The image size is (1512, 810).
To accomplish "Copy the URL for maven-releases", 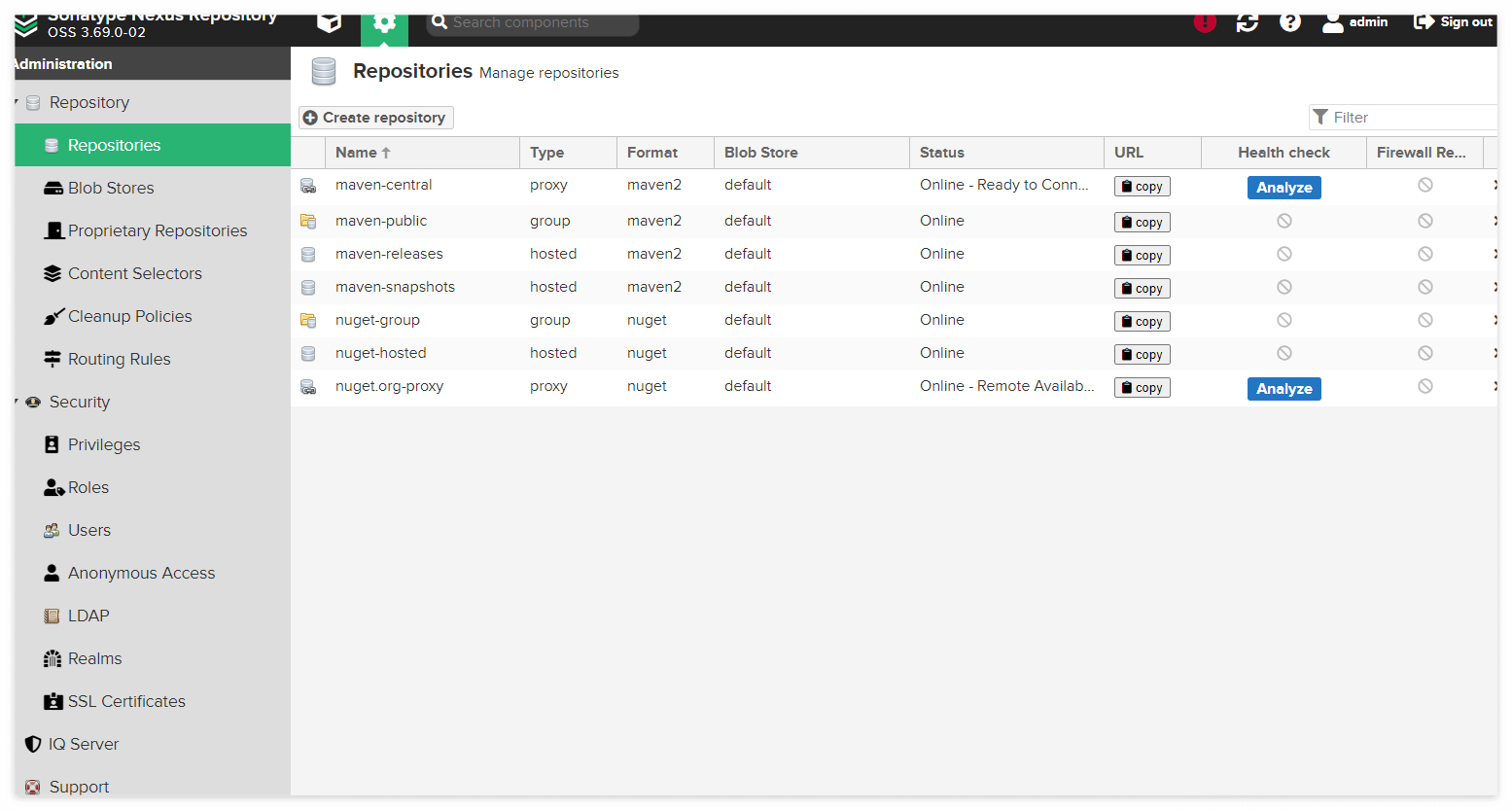I will 1142,256.
